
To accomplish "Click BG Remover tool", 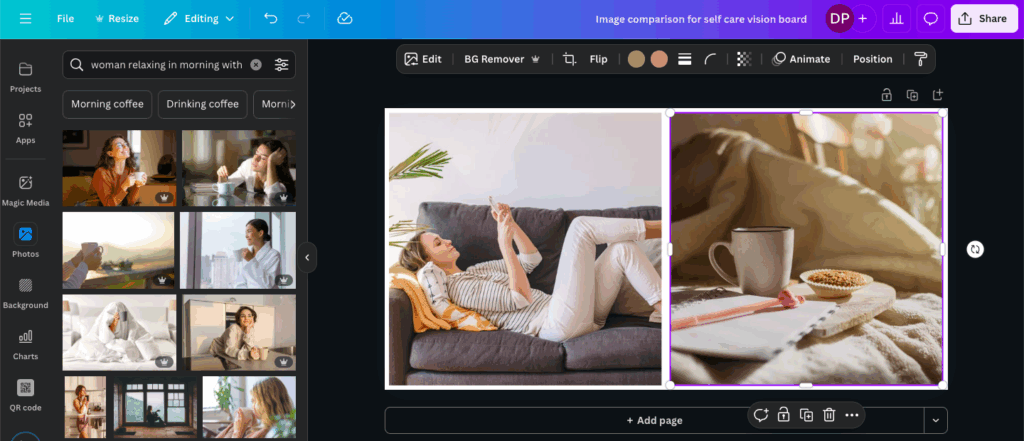I will (502, 59).
